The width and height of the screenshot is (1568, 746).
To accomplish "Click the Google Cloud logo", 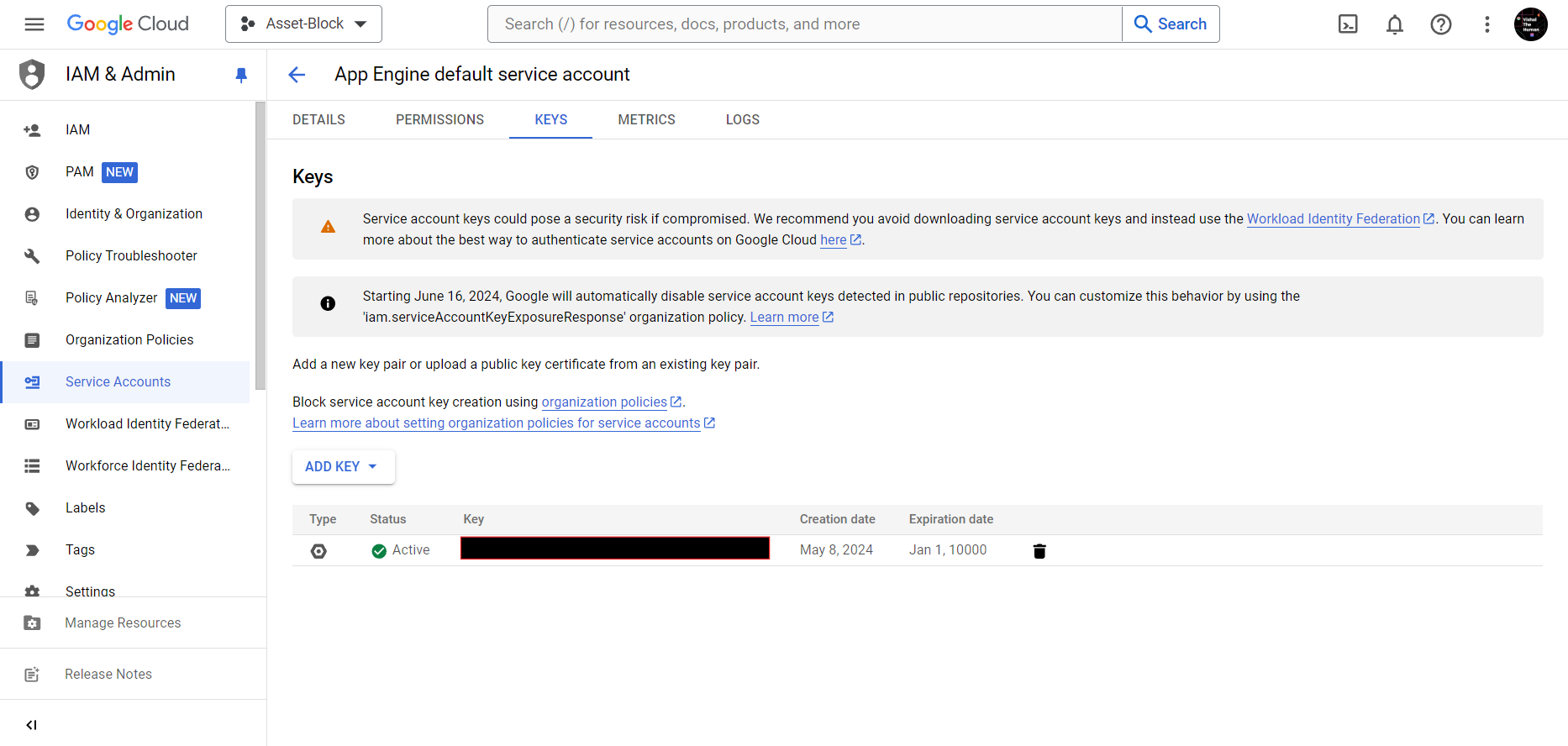I will click(x=128, y=24).
